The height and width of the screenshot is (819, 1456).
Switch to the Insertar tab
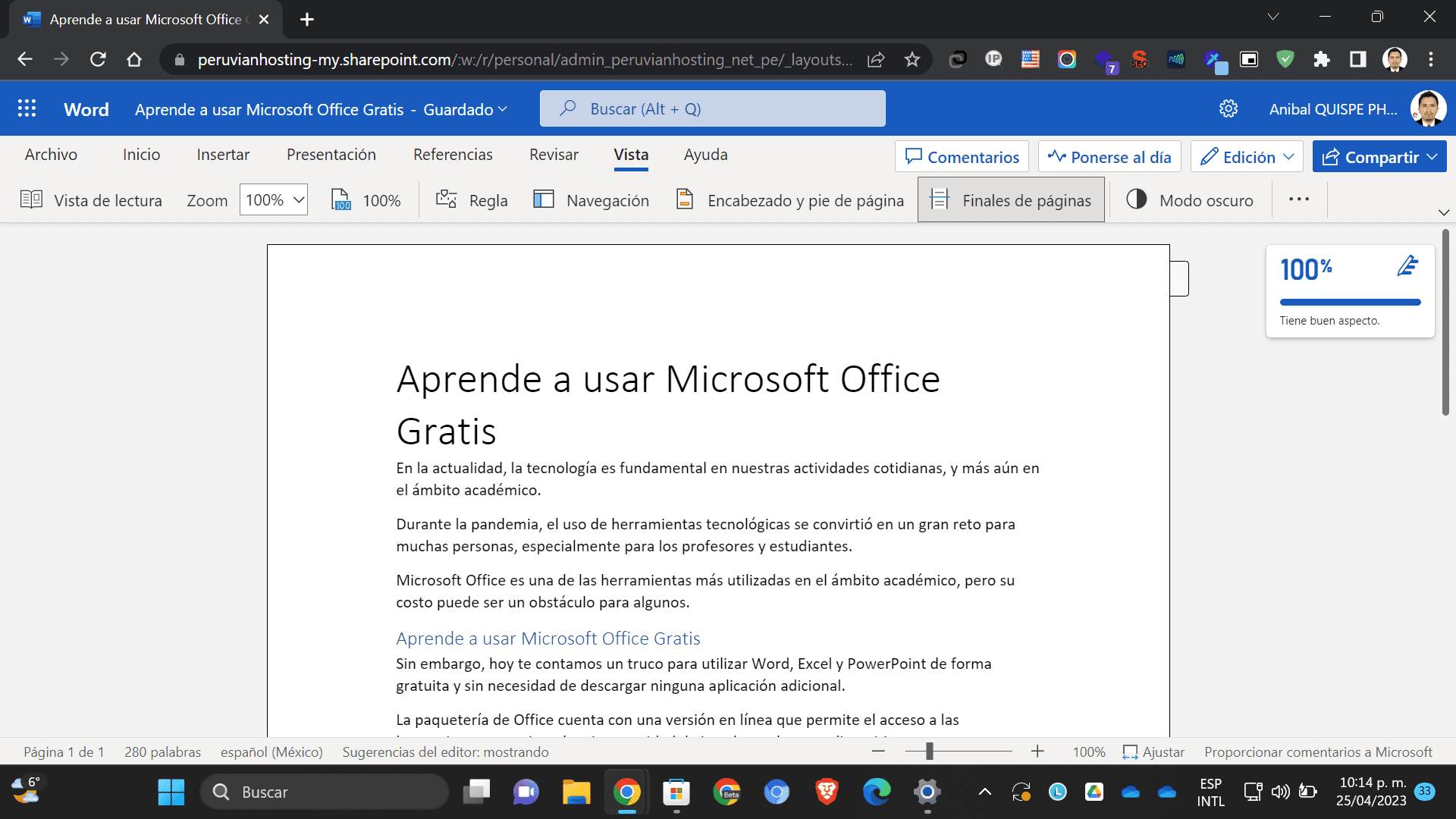[x=223, y=155]
